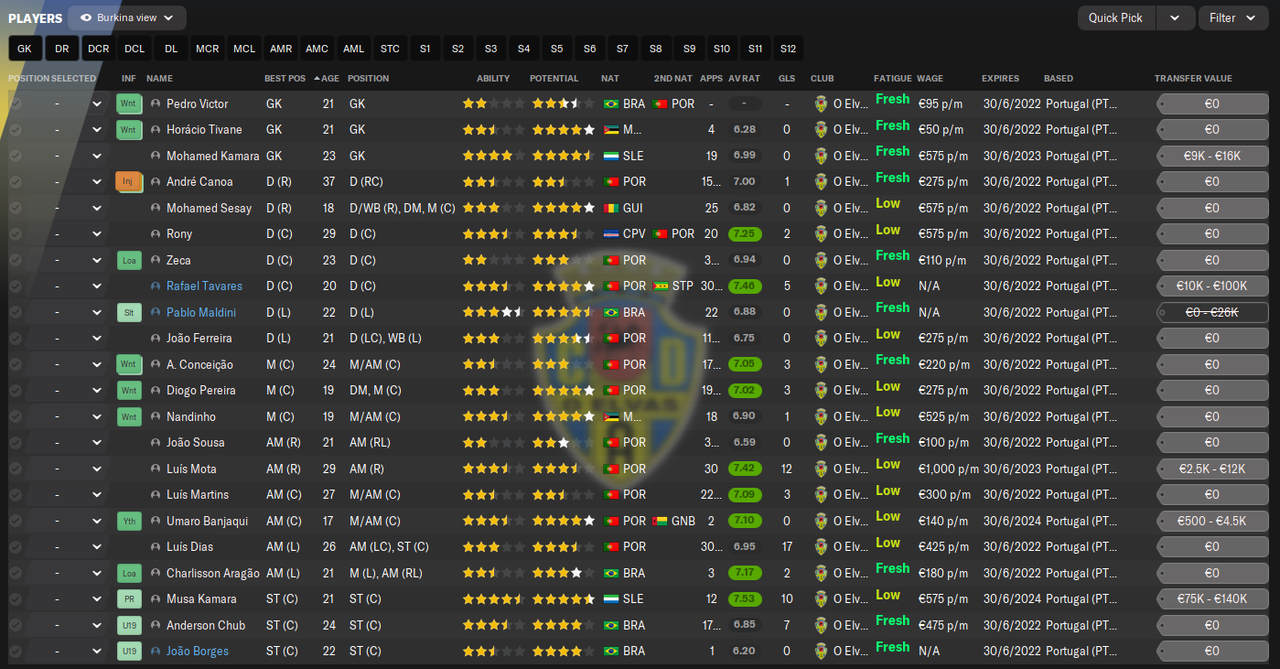Image resolution: width=1280 pixels, height=669 pixels.
Task: Open the Filter dropdown
Action: (x=1233, y=18)
